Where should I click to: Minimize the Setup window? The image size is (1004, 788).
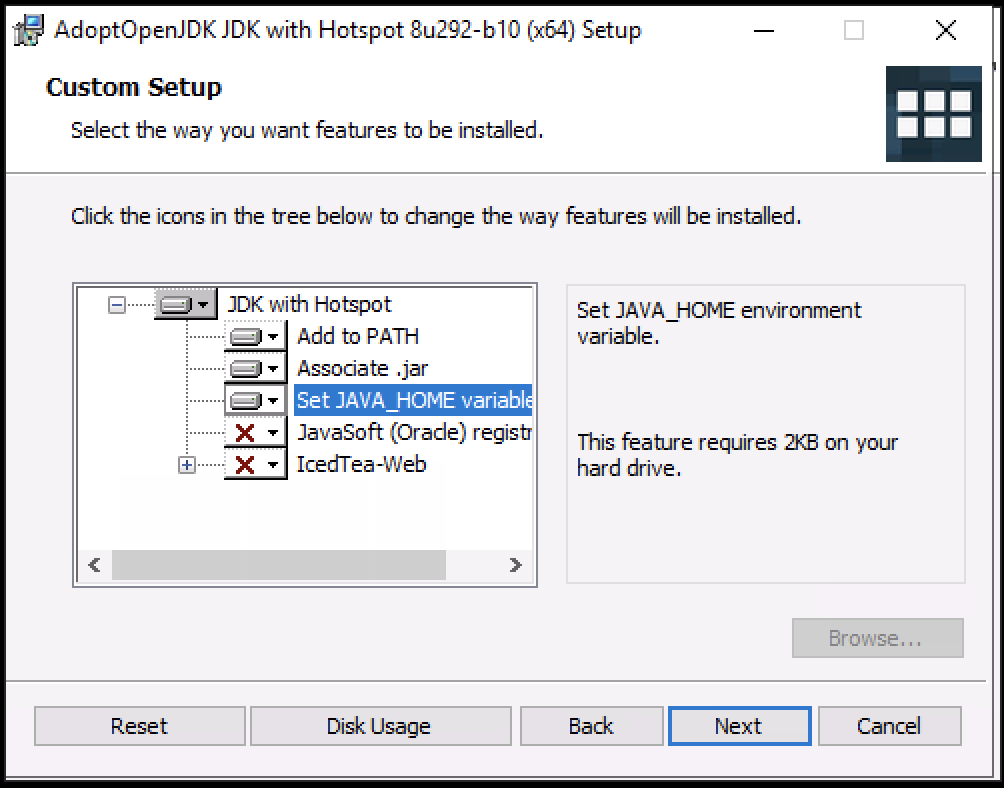click(763, 30)
